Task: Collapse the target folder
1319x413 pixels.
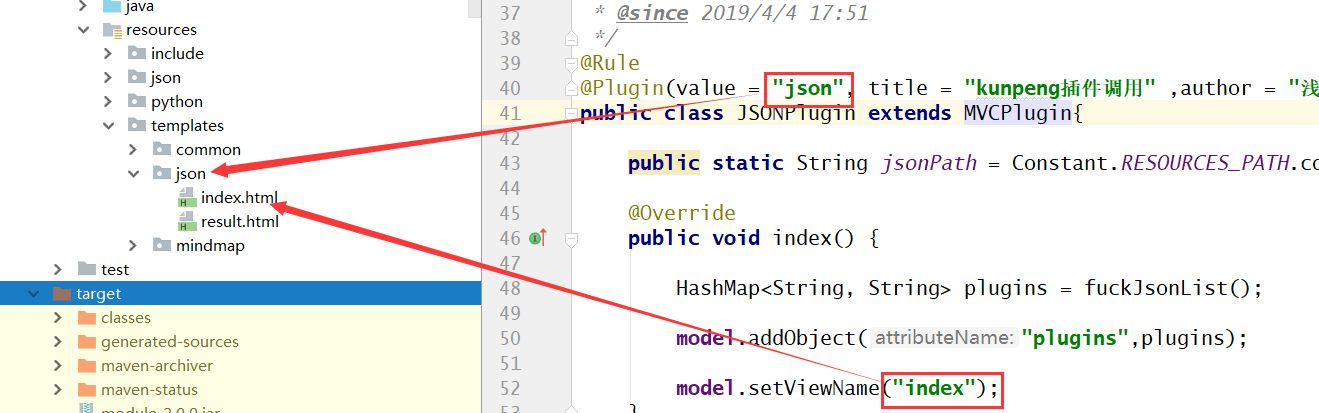Action: coord(35,294)
